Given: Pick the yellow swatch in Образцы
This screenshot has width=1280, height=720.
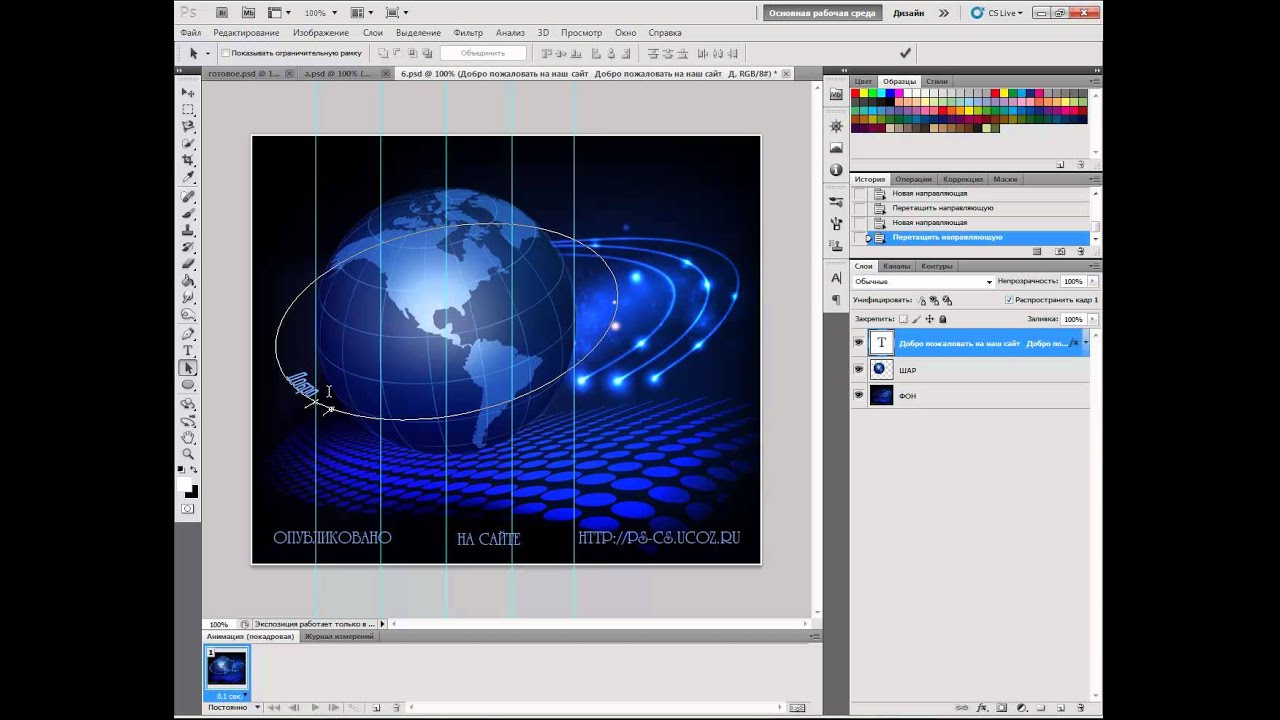Looking at the screenshot, I should [x=865, y=93].
